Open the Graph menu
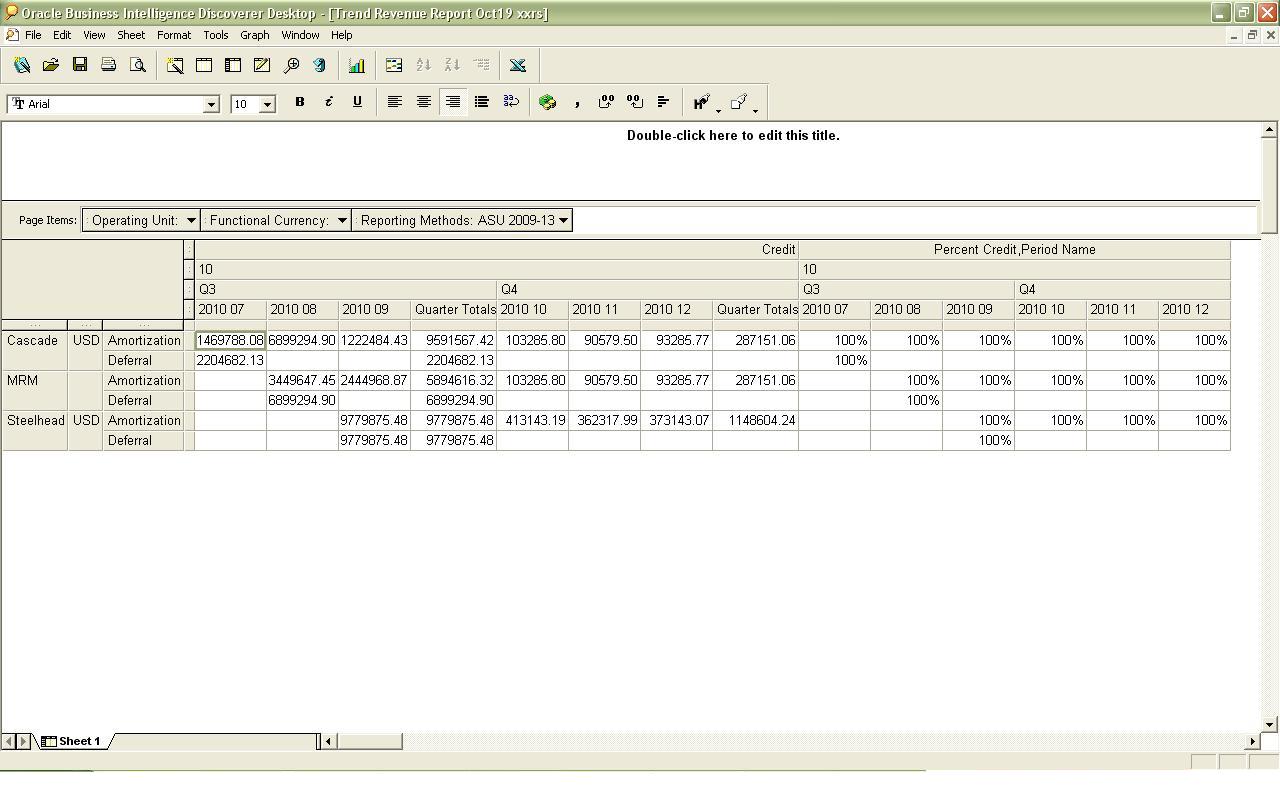The height and width of the screenshot is (800, 1280). tap(255, 35)
